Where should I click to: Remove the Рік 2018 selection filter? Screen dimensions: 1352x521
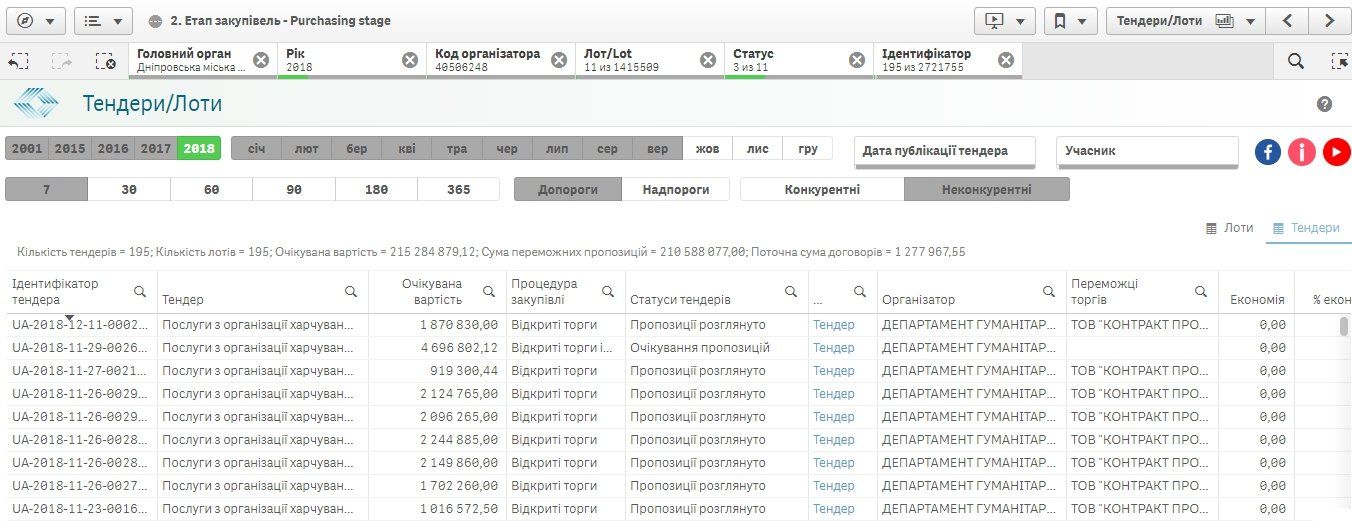410,60
